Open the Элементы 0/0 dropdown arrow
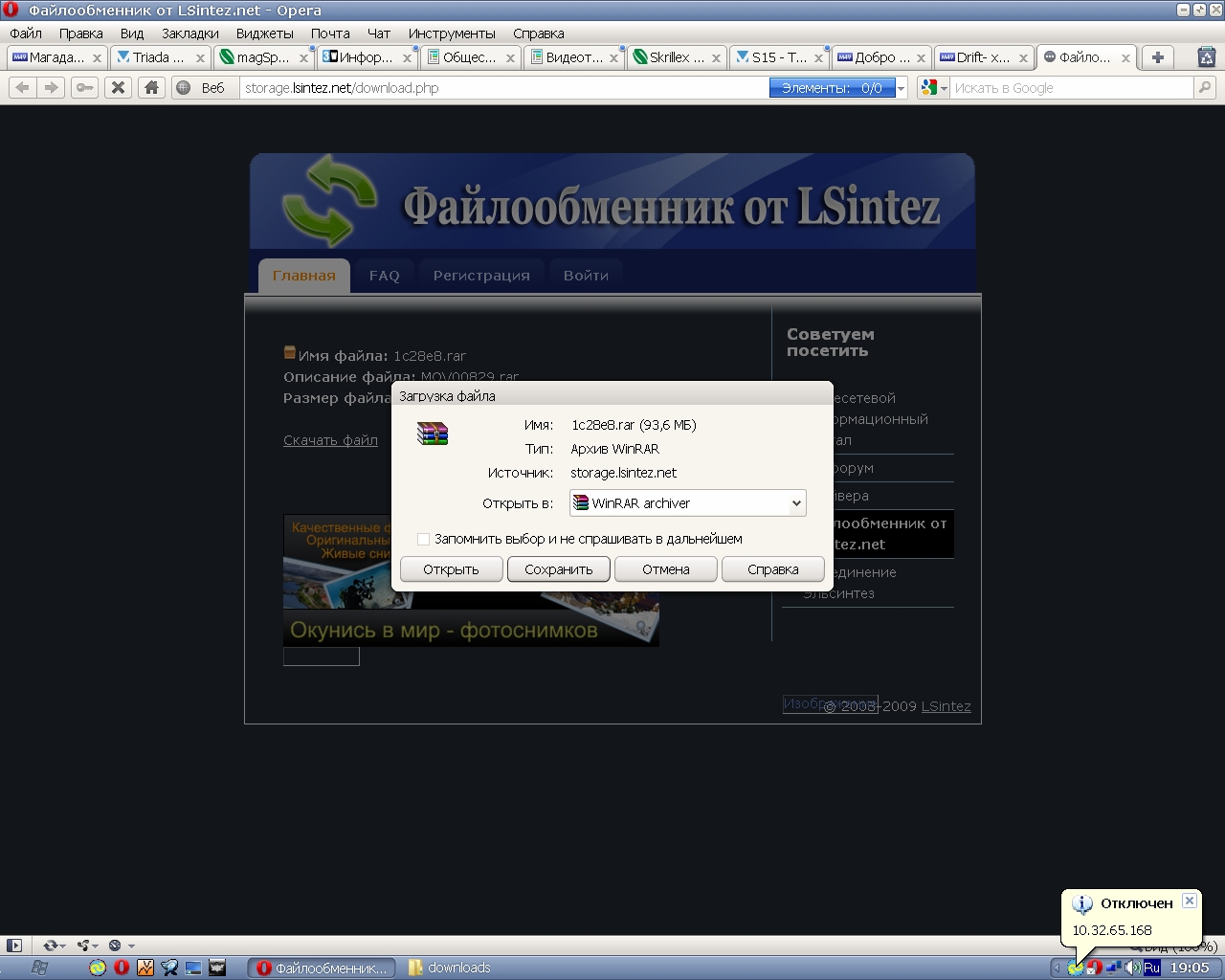Image resolution: width=1225 pixels, height=980 pixels. click(901, 88)
